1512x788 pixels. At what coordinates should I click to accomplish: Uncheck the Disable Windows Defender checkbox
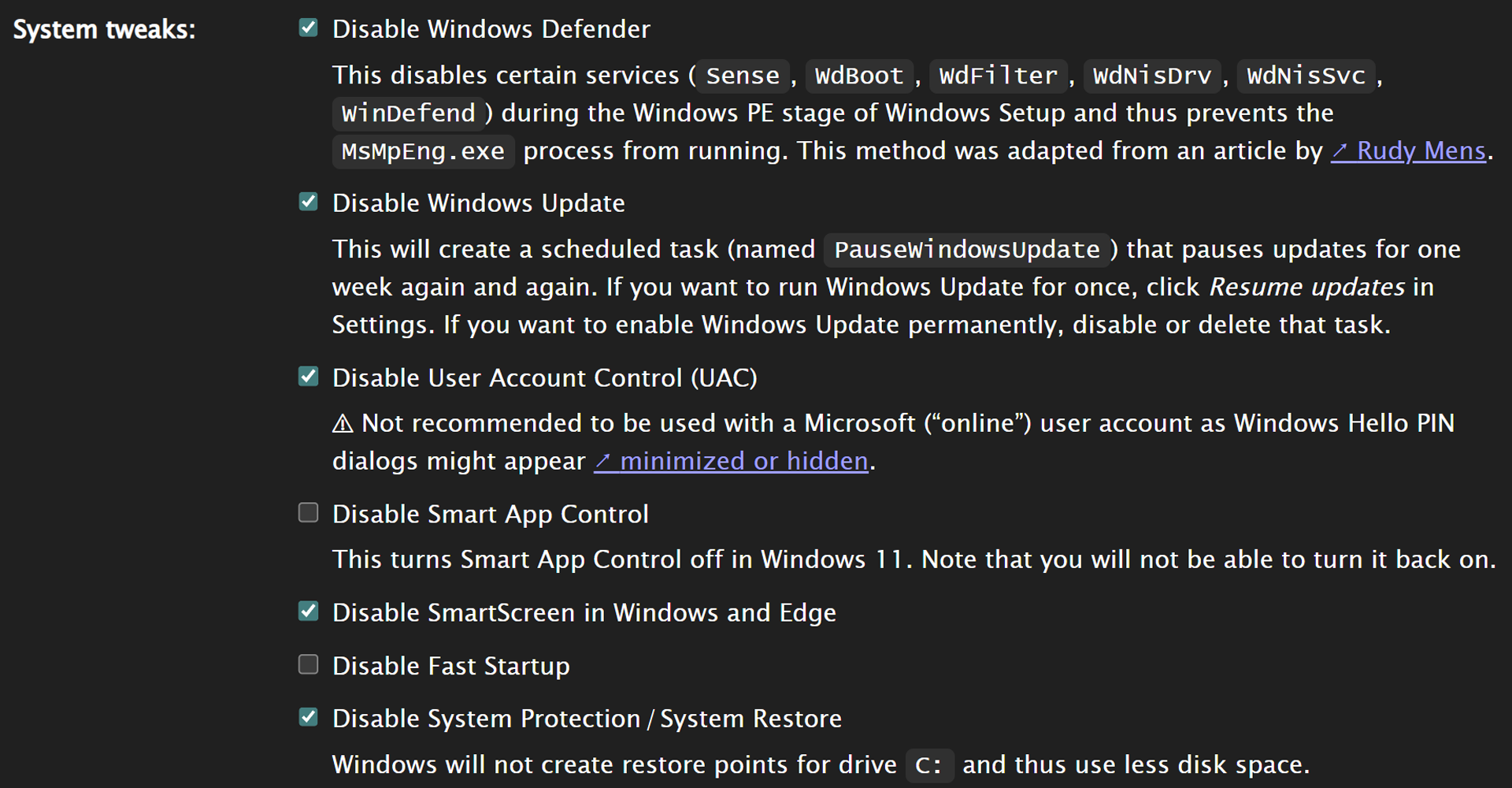[x=309, y=28]
